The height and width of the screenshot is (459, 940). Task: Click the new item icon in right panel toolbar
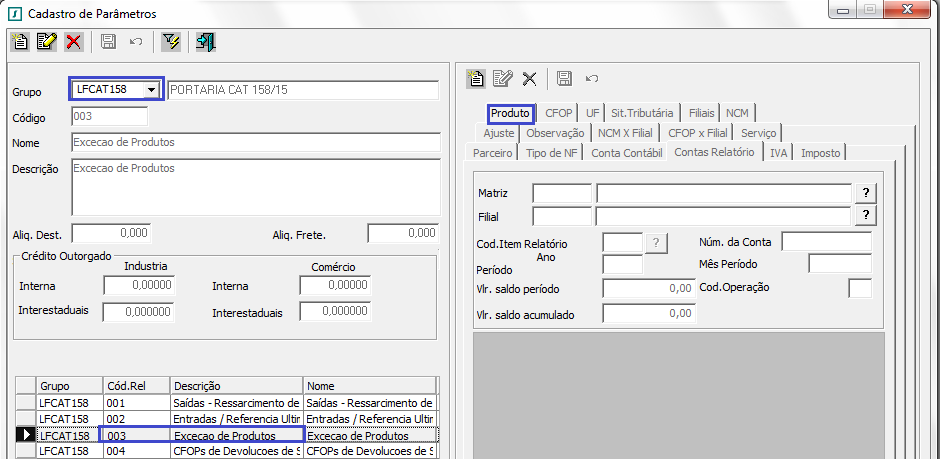pos(477,78)
